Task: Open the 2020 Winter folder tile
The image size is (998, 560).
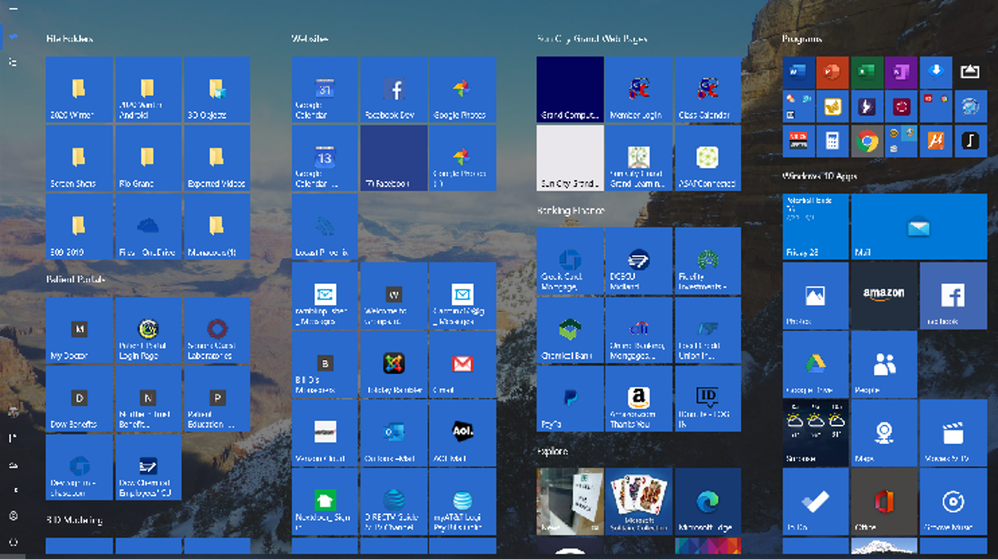Action: point(79,89)
